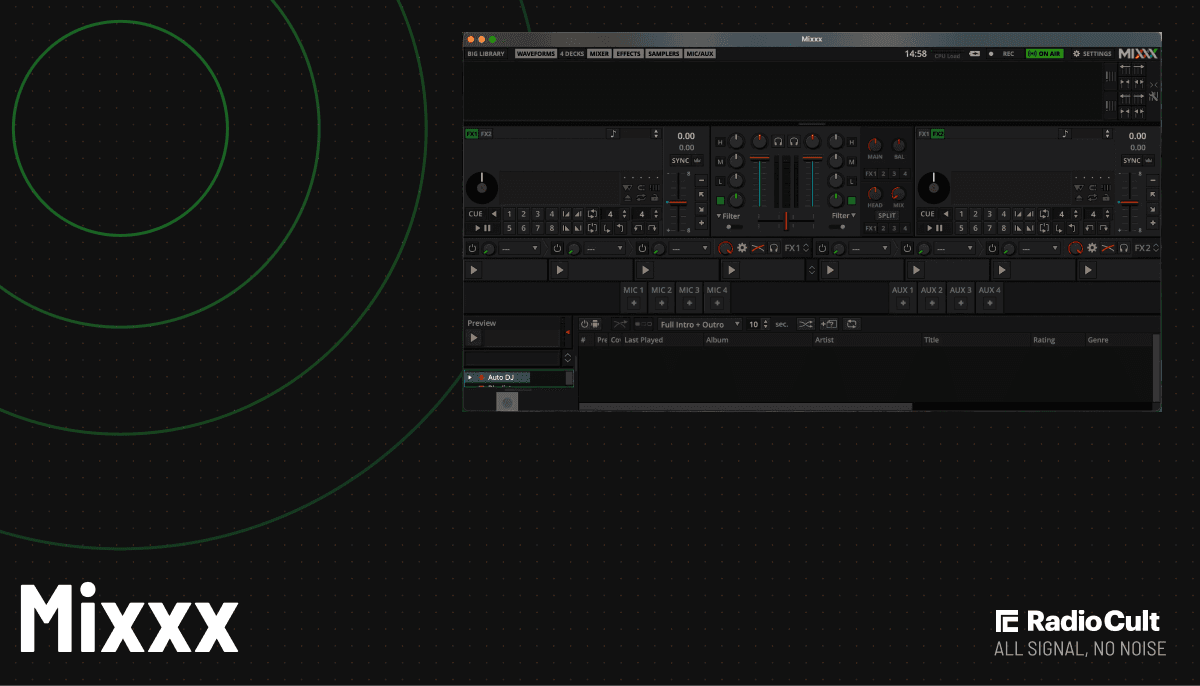Expand the right Filter quick effect dropdown
1200x686 pixels.
[844, 216]
